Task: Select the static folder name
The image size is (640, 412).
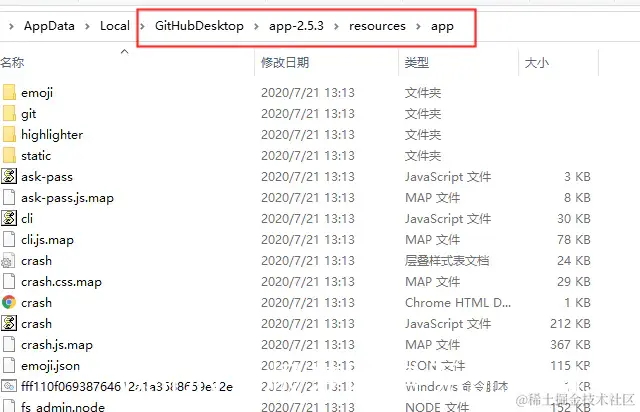Action: [x=36, y=156]
